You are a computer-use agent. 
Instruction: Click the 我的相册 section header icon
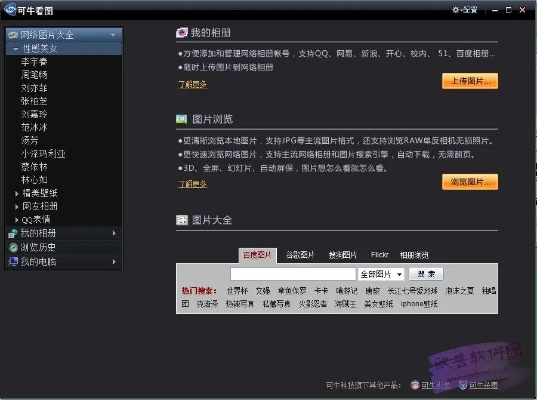point(182,33)
